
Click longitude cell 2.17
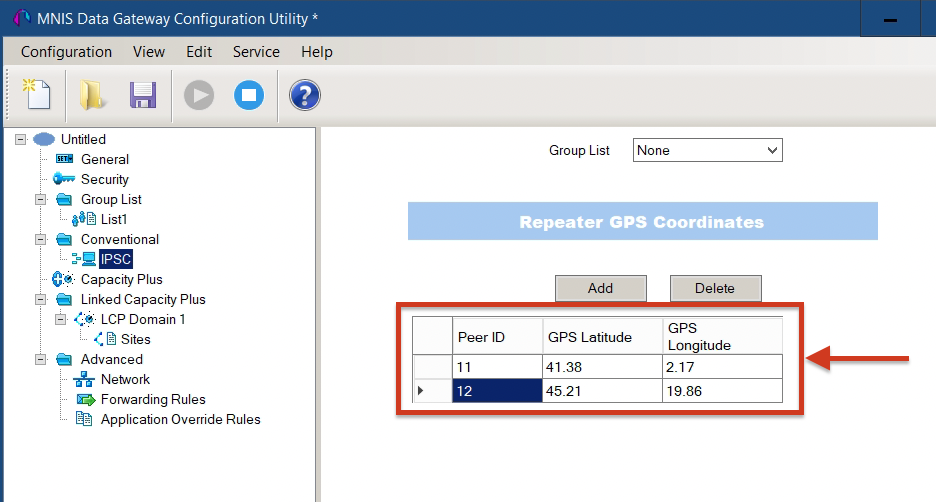point(722,367)
